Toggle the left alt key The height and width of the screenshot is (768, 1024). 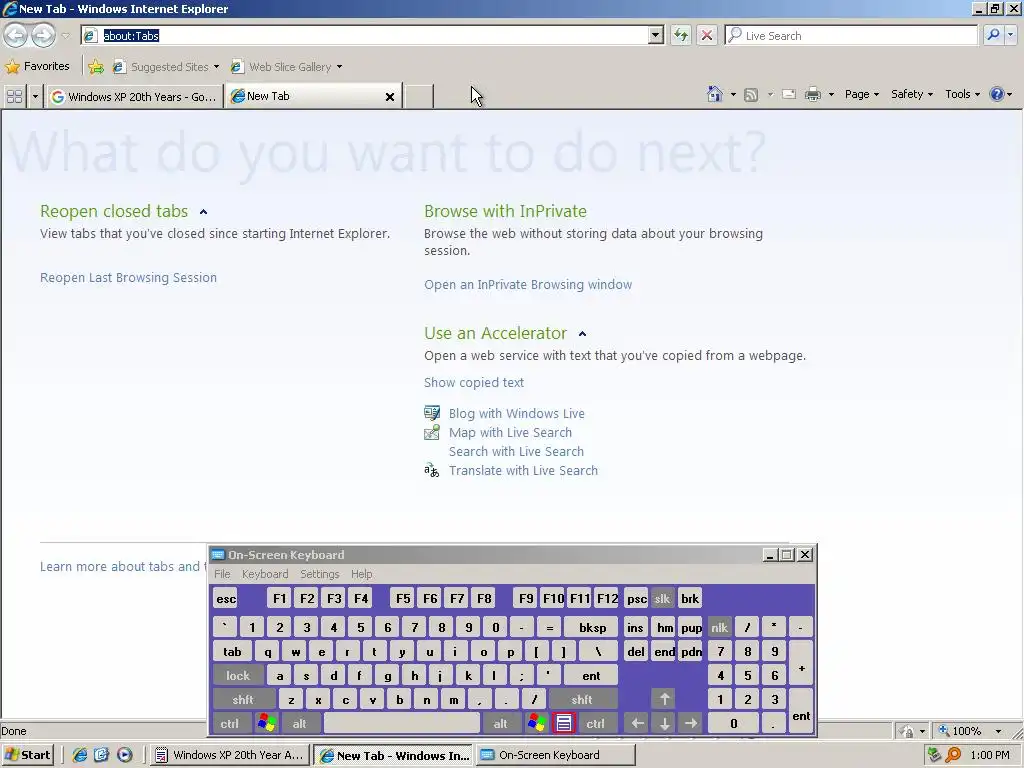[x=299, y=723]
